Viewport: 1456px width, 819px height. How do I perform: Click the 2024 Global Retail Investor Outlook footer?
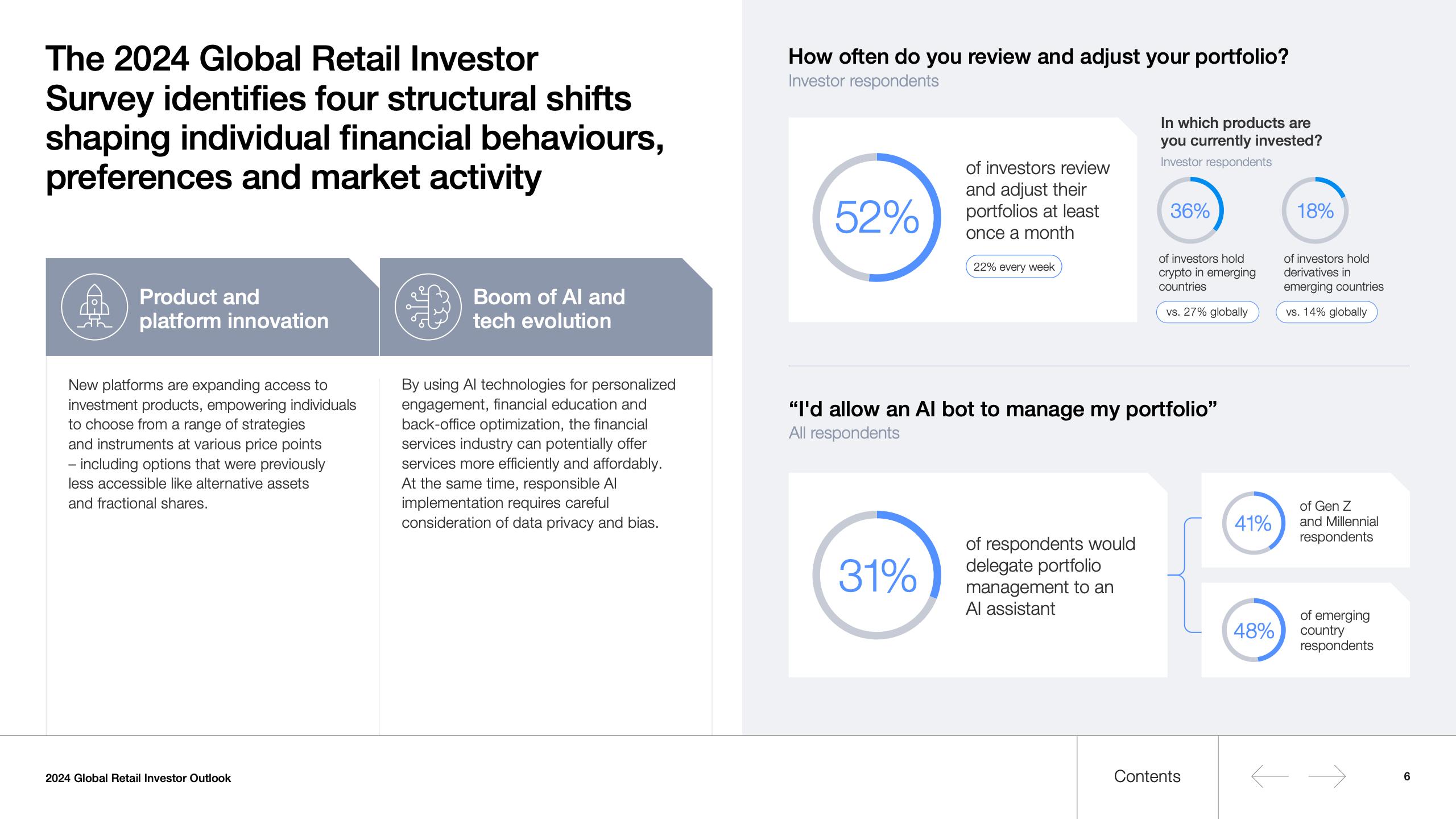point(138,778)
